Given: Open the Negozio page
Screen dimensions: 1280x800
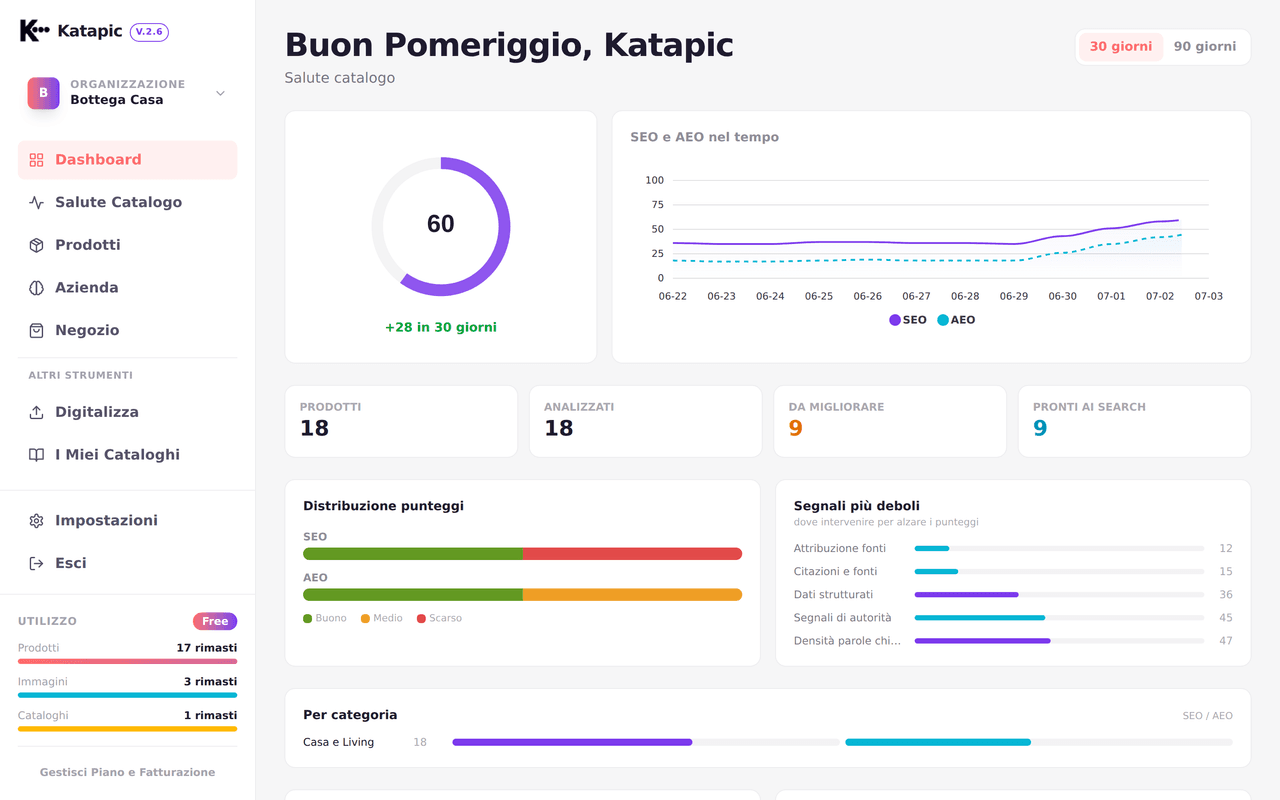Looking at the screenshot, I should (127, 331).
